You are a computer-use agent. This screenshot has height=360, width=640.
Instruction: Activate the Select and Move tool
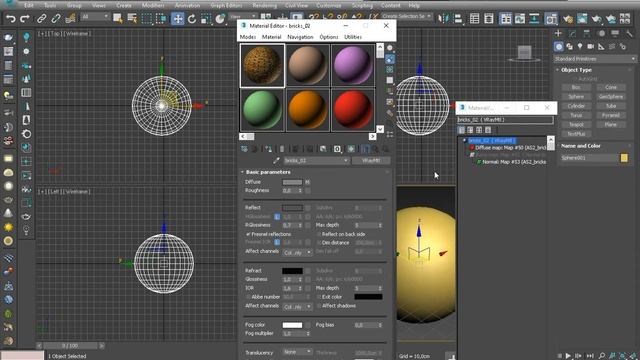(x=178, y=18)
